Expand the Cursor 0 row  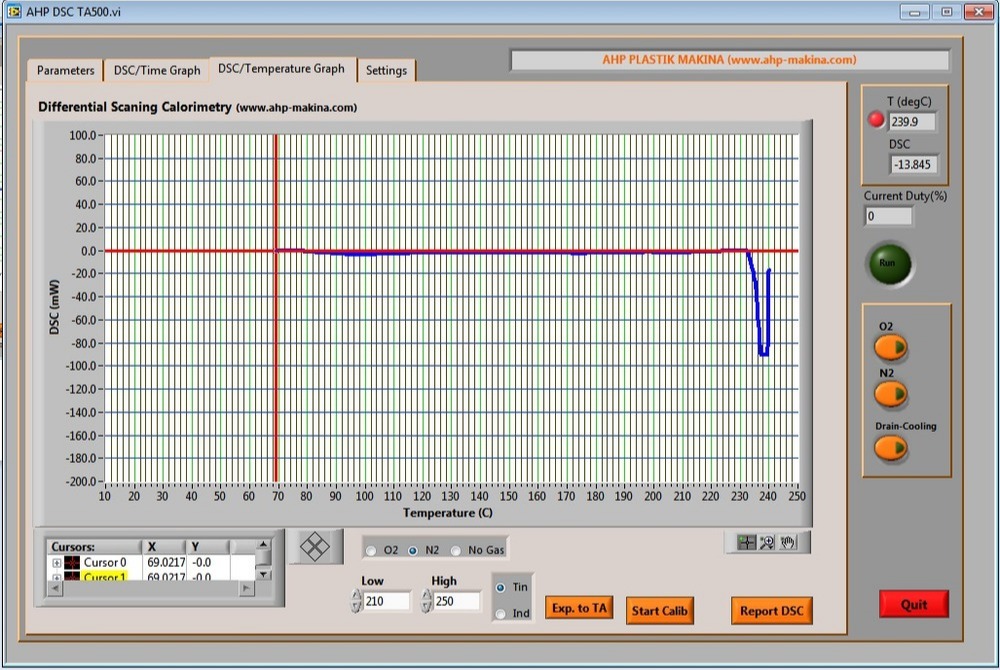tap(57, 563)
